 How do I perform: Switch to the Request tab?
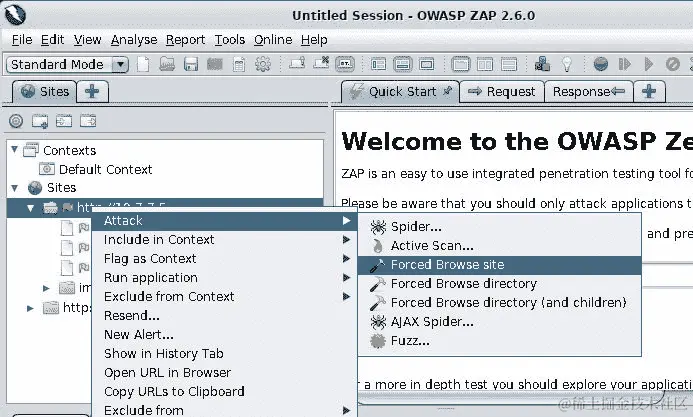point(502,91)
